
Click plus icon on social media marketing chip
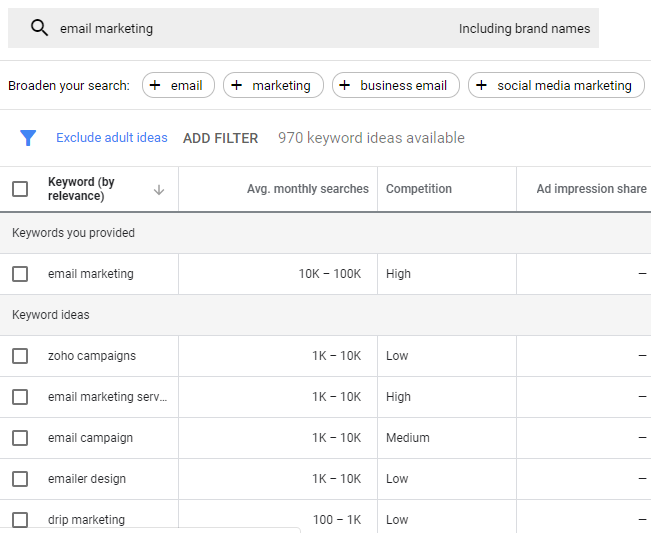click(481, 86)
